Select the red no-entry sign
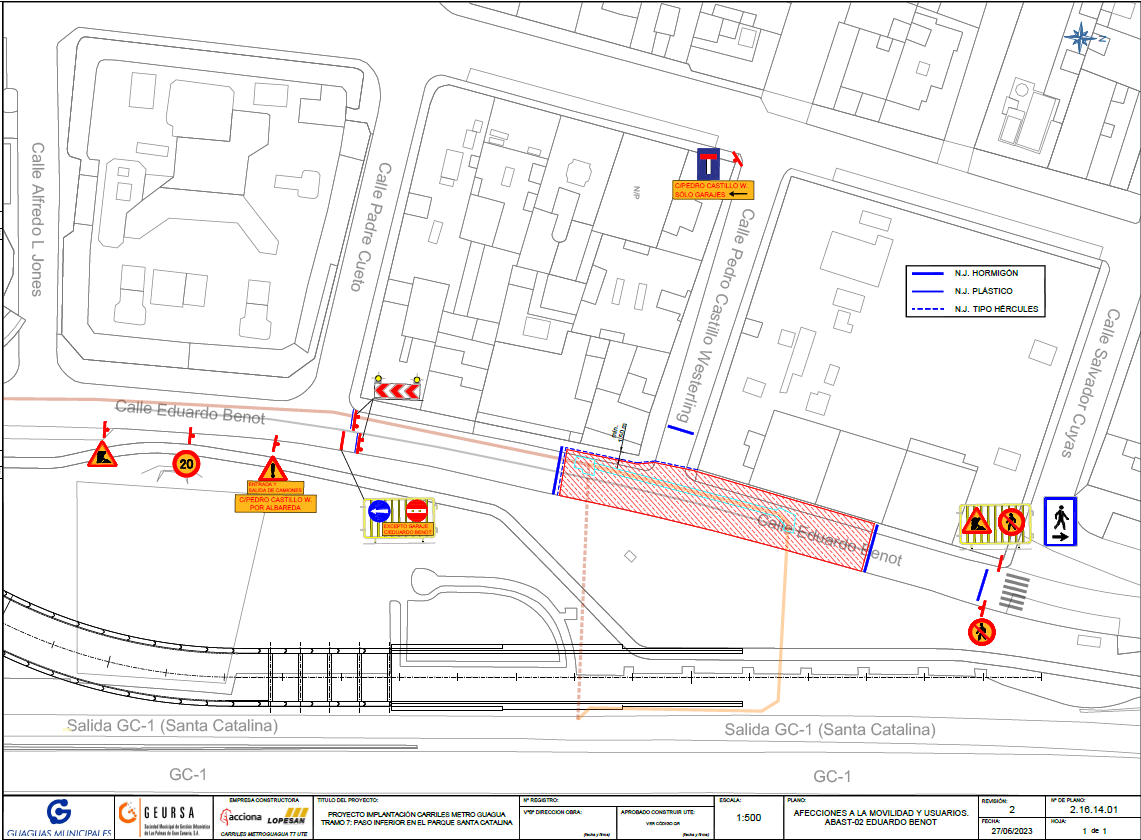 416,511
